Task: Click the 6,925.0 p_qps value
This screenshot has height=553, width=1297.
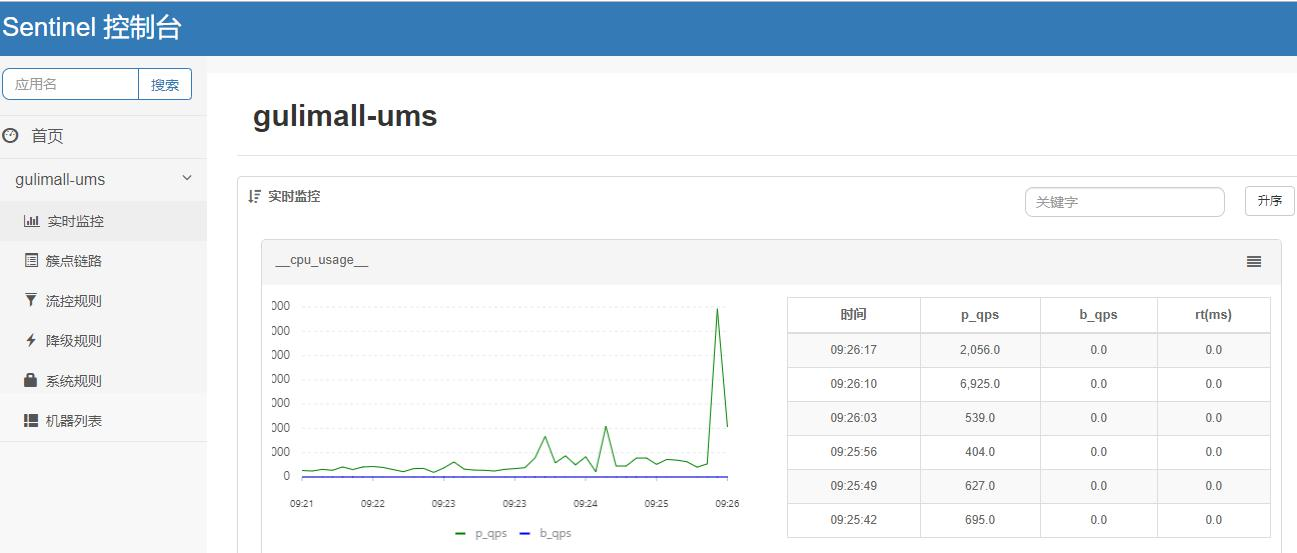Action: coord(980,384)
